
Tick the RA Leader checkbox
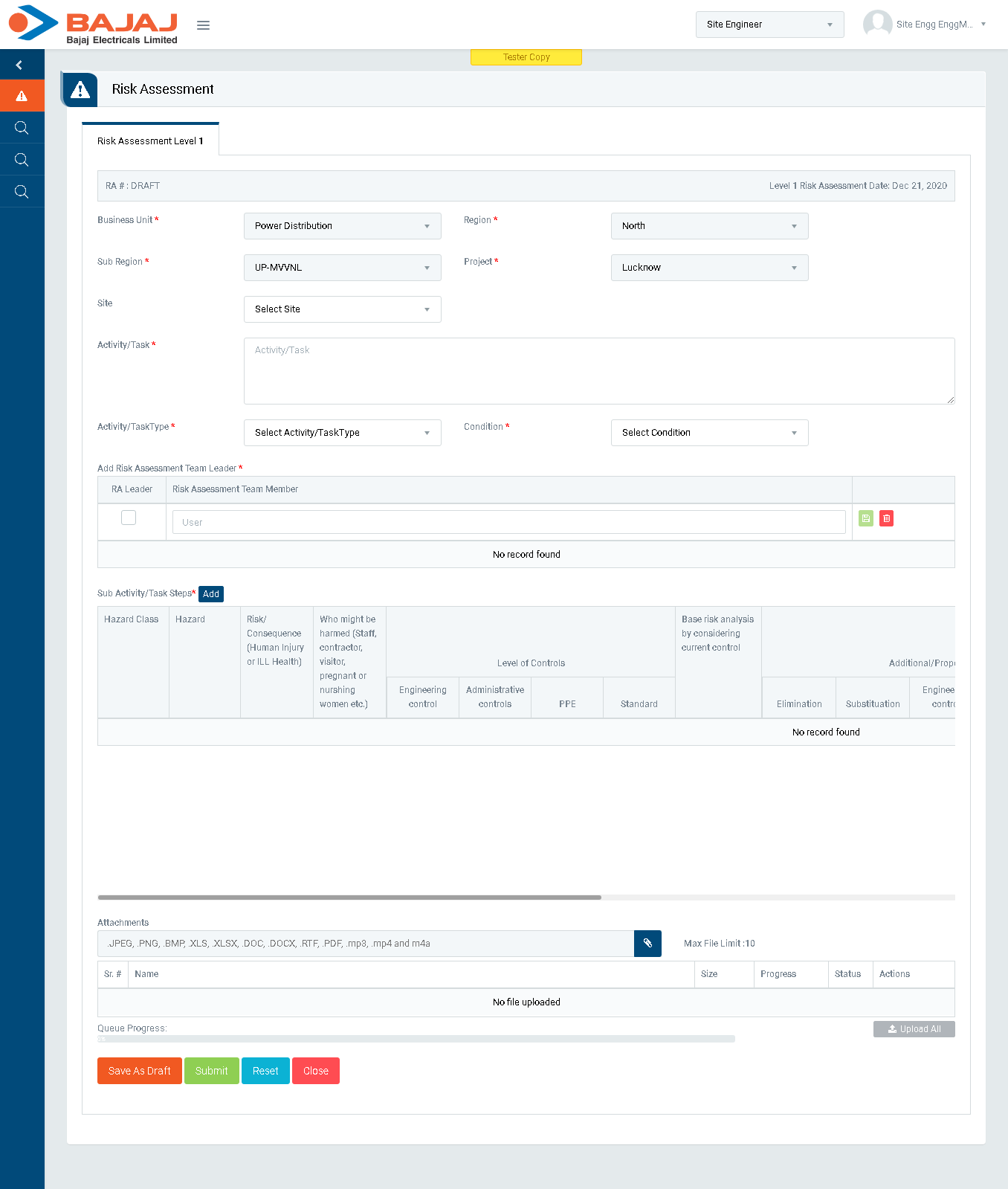click(x=129, y=518)
